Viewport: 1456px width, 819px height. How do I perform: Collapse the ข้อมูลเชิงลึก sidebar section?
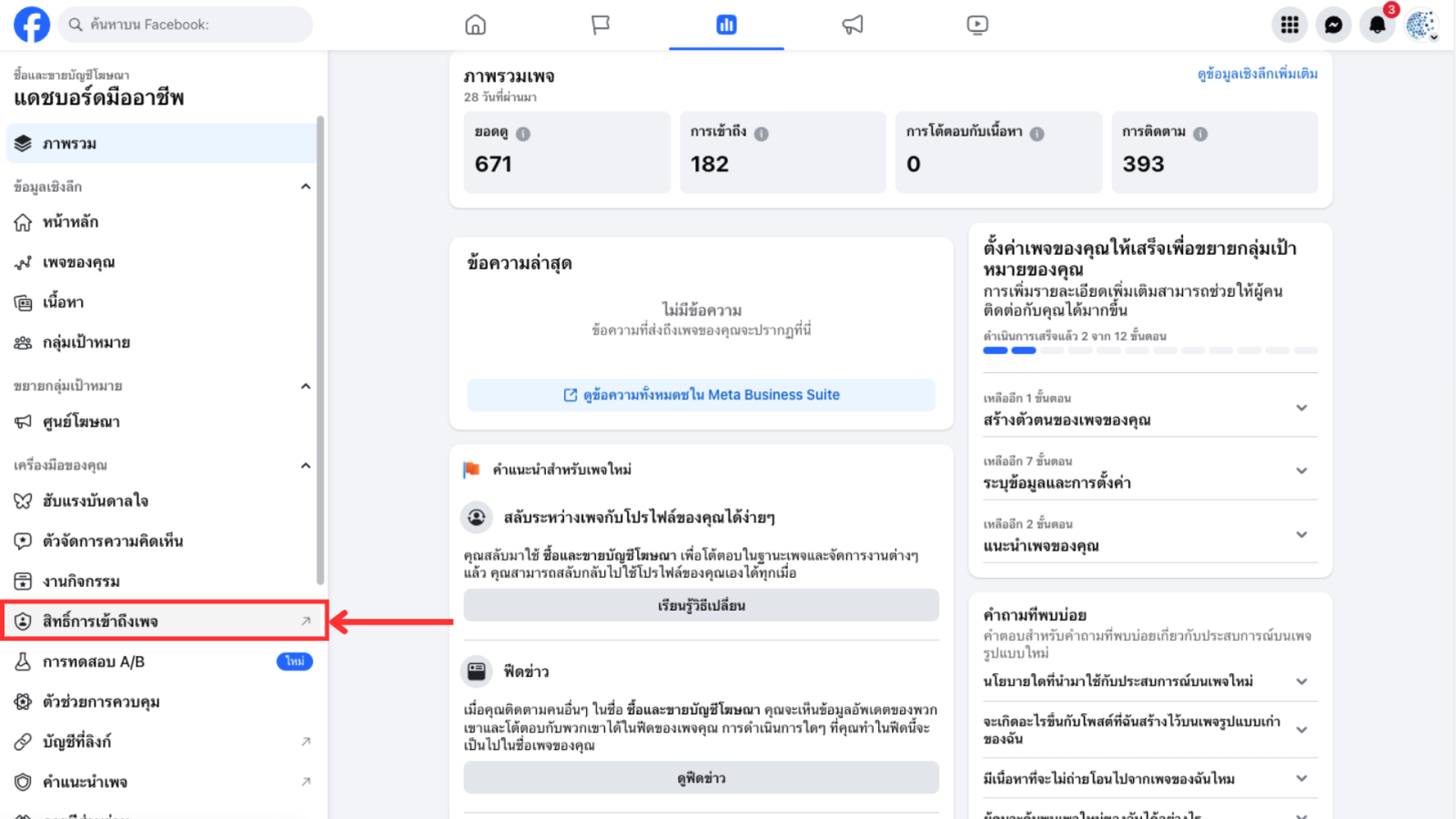click(306, 187)
